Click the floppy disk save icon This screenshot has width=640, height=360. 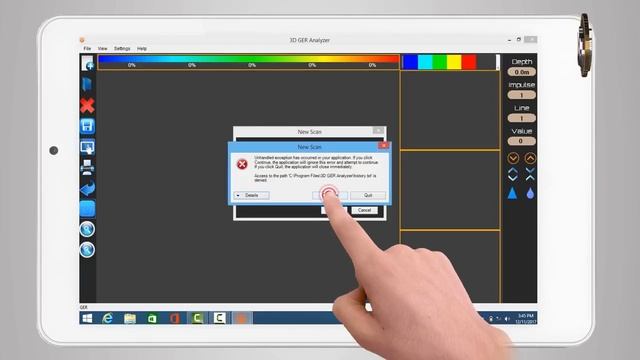(87, 126)
